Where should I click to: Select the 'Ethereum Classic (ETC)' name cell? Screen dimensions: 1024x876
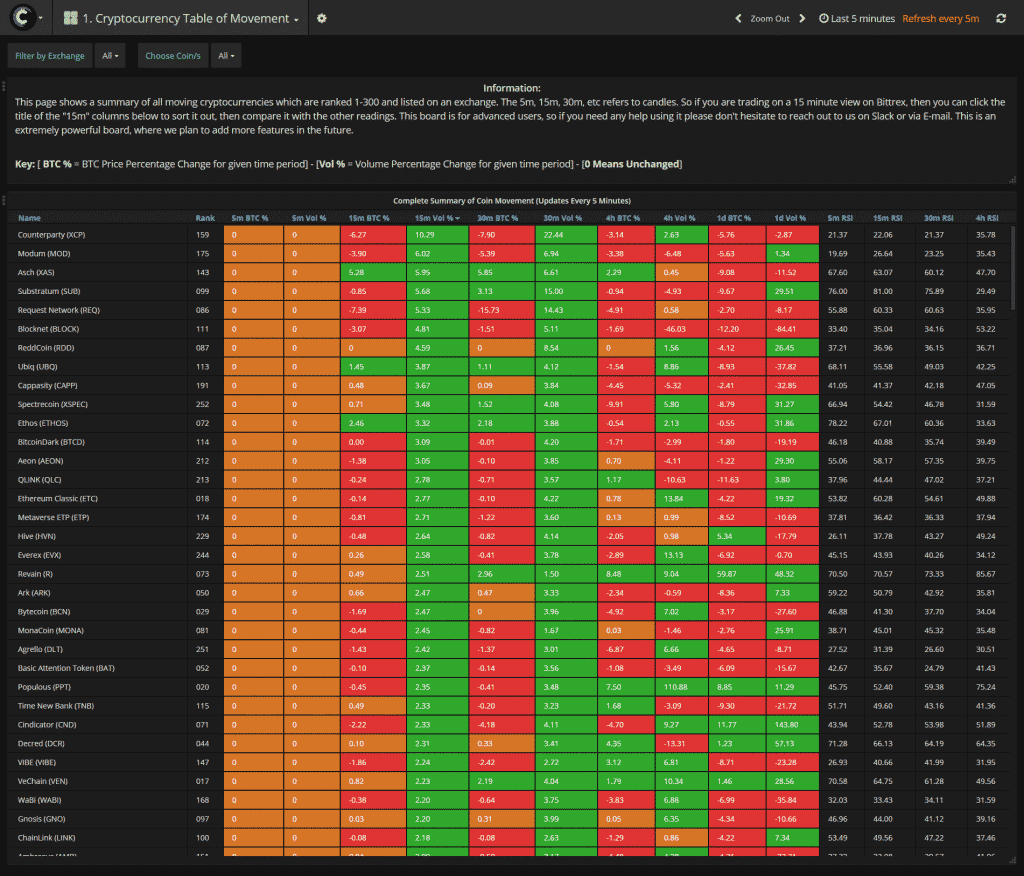tap(98, 498)
